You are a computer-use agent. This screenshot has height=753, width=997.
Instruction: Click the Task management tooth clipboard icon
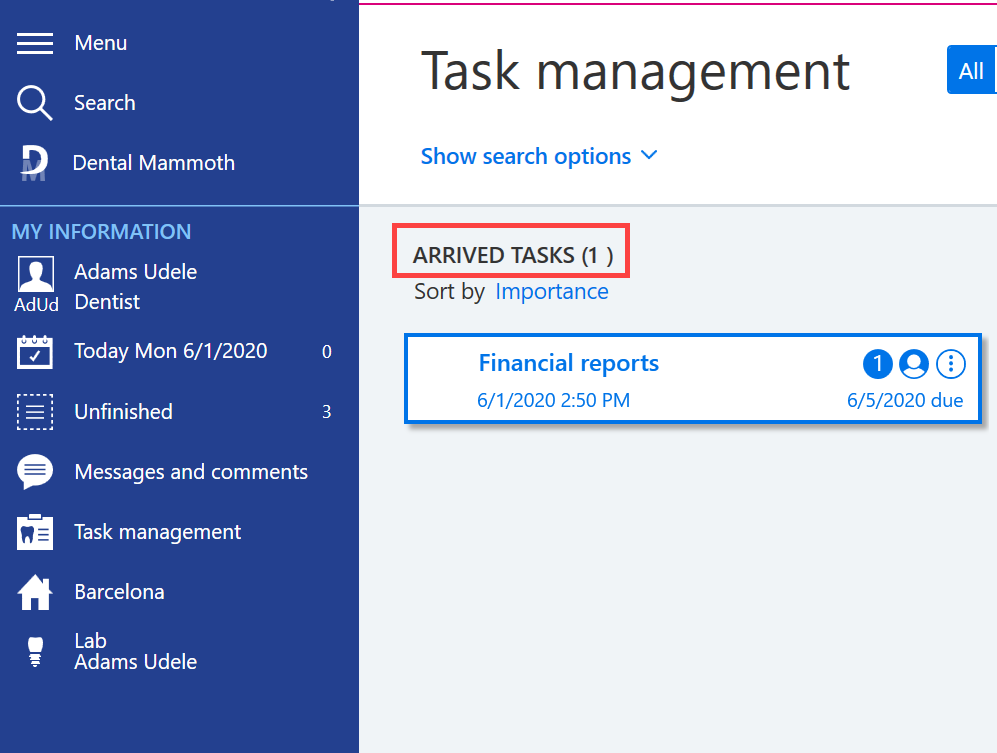pyautogui.click(x=35, y=532)
